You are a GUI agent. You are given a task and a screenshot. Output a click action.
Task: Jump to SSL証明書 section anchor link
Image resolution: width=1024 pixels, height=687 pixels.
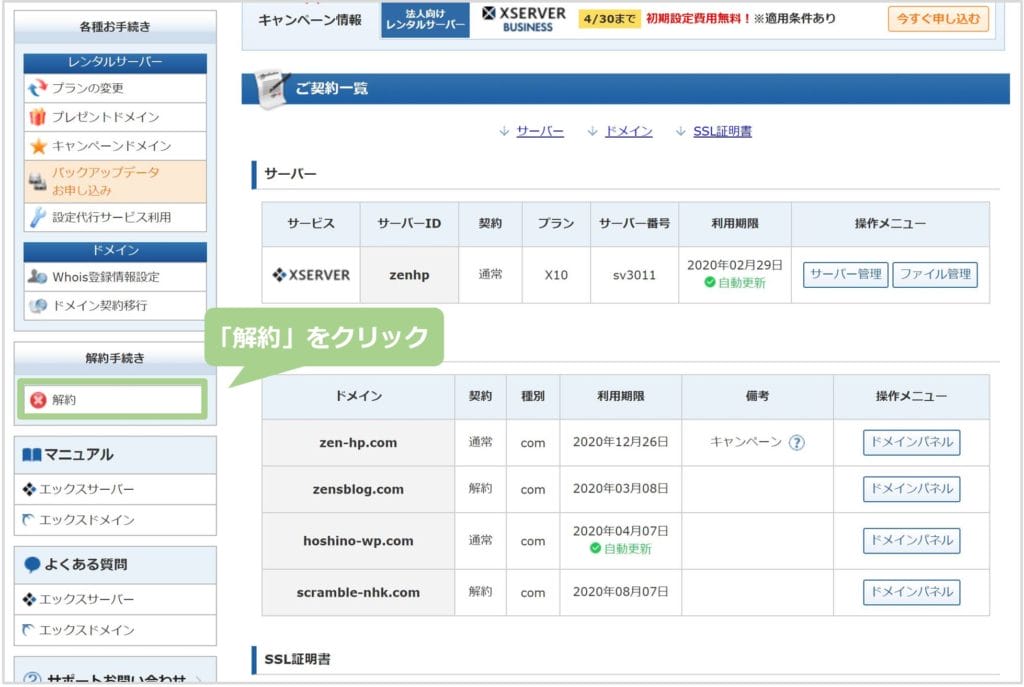click(x=722, y=131)
